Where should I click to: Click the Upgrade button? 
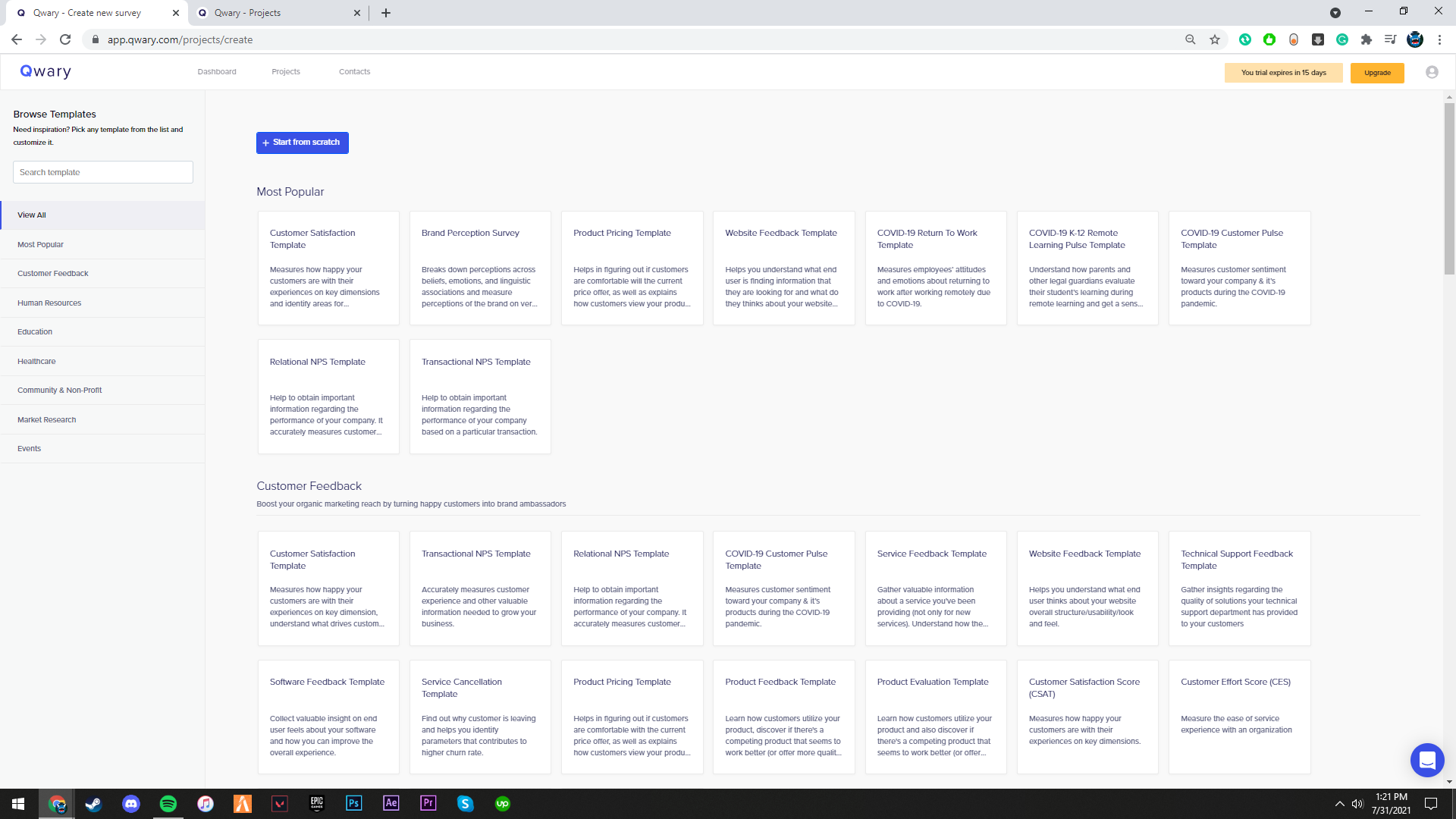(x=1377, y=73)
